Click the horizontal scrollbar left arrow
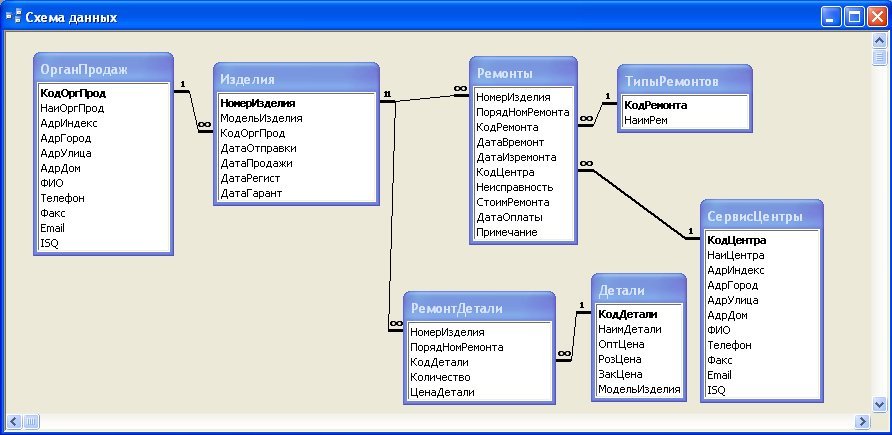892x435 pixels. point(13,420)
